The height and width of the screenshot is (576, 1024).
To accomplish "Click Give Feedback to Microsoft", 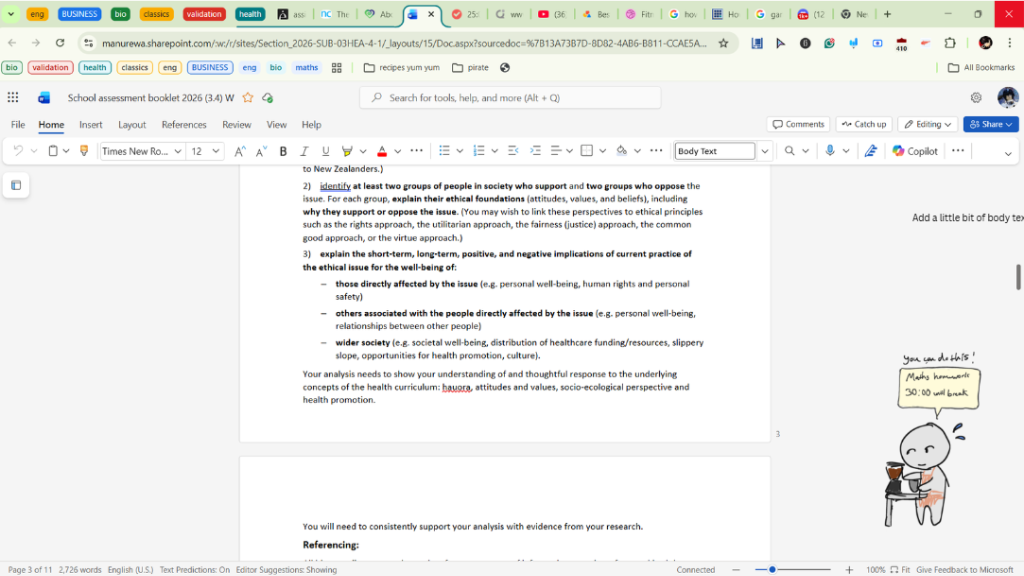I will tap(965, 569).
